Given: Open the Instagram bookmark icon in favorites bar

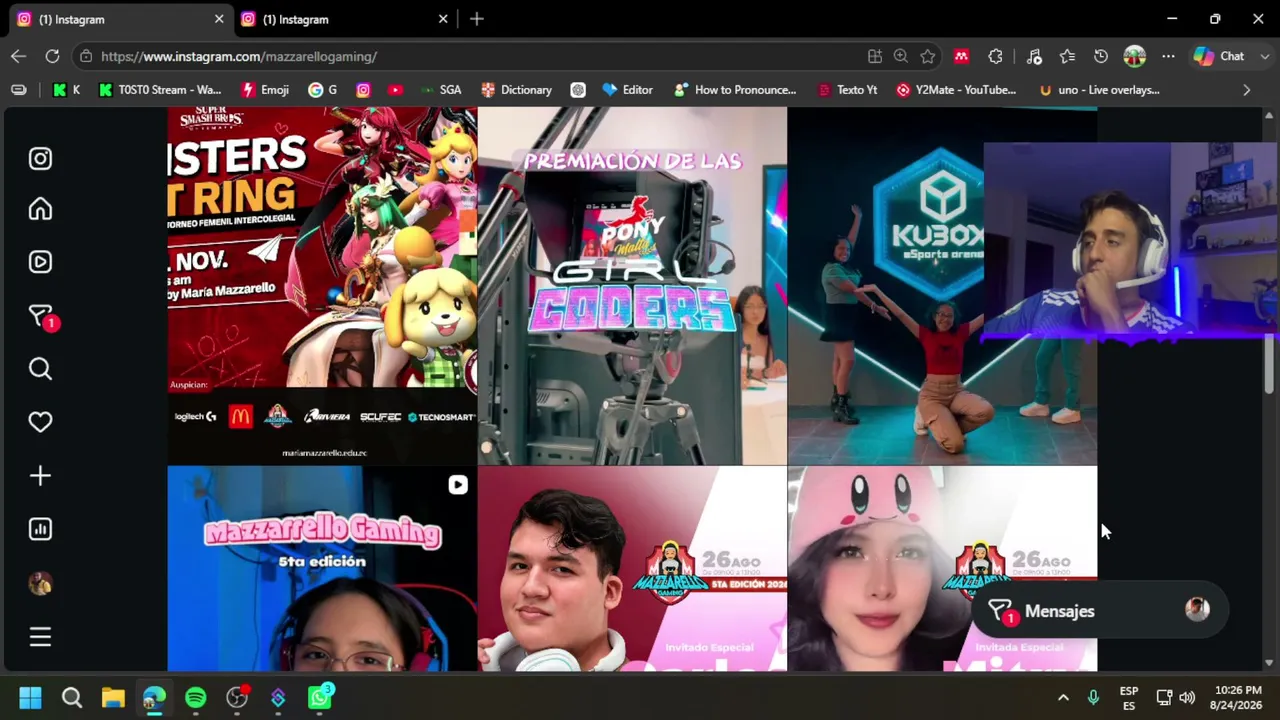Looking at the screenshot, I should click(x=363, y=90).
